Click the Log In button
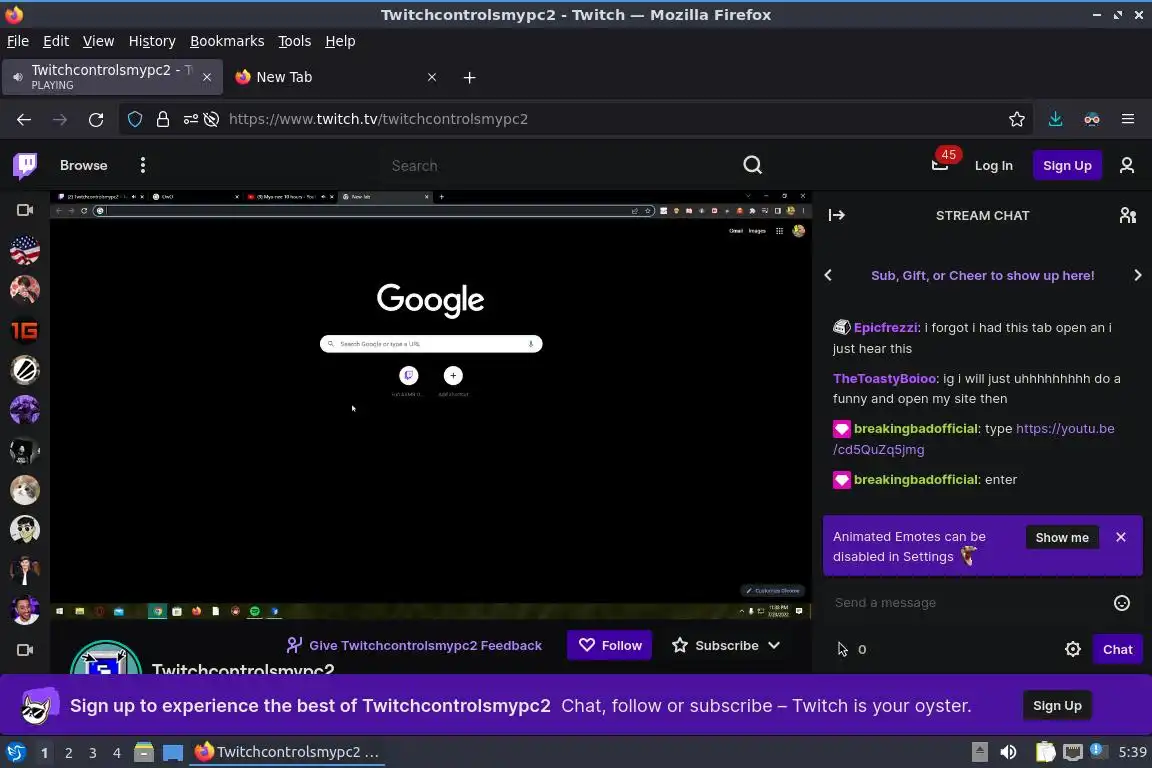Viewport: 1152px width, 768px height. point(993,165)
